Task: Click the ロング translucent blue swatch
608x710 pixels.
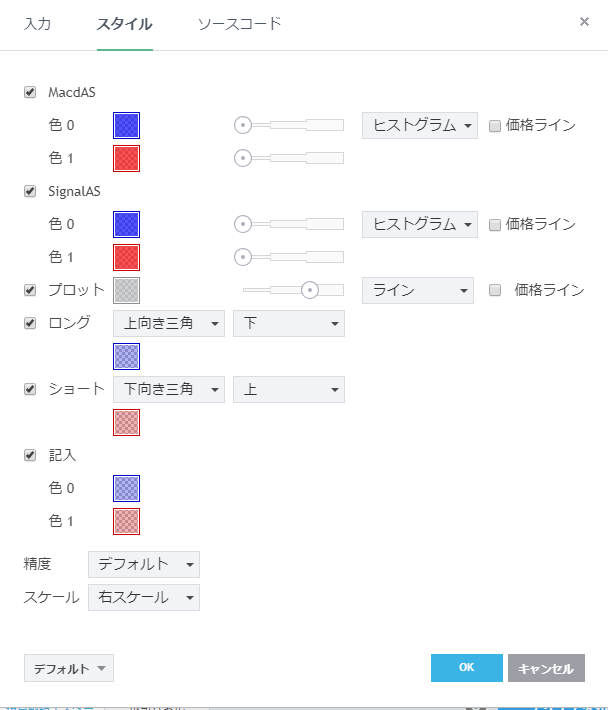Action: pos(127,356)
